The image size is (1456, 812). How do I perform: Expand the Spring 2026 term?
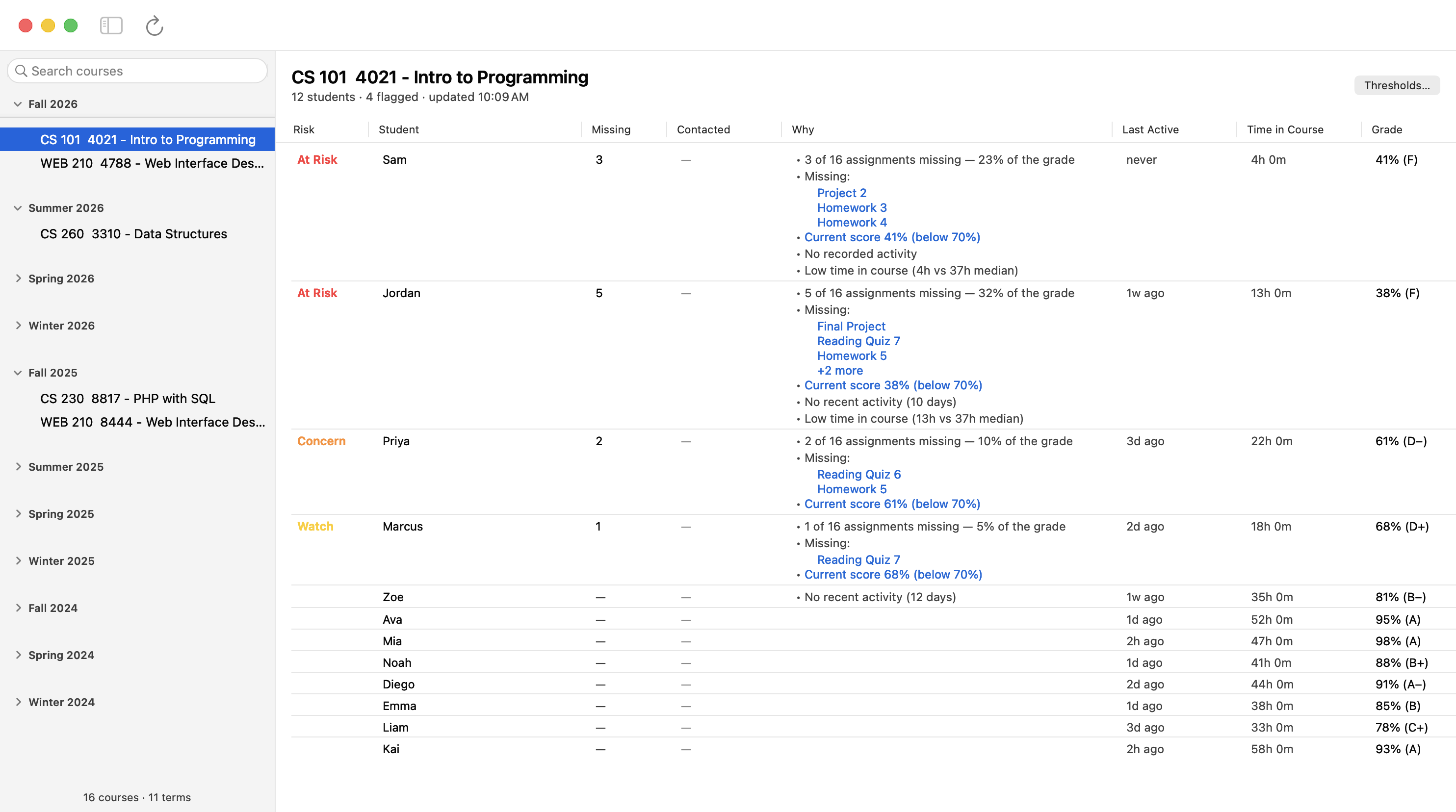(18, 279)
